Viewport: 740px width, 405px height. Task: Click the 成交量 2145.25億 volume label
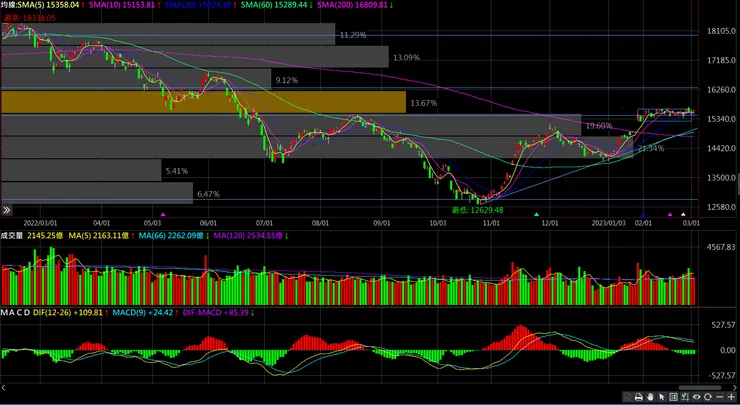pyautogui.click(x=32, y=235)
